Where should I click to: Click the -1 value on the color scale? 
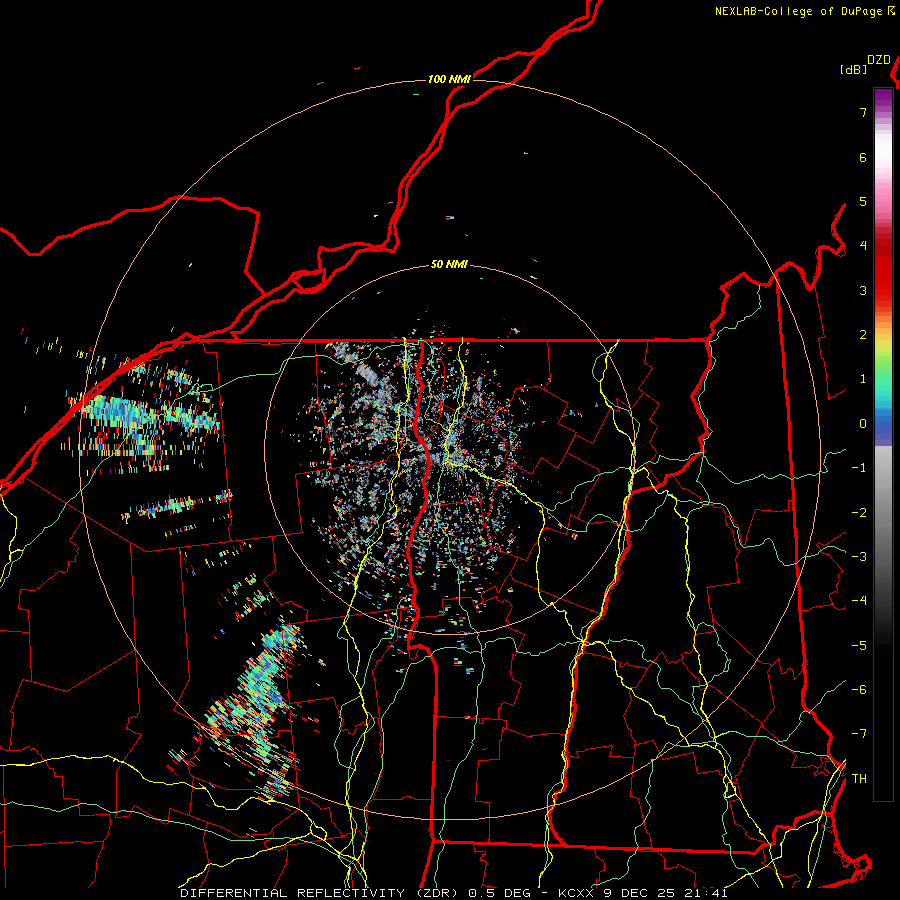(859, 468)
